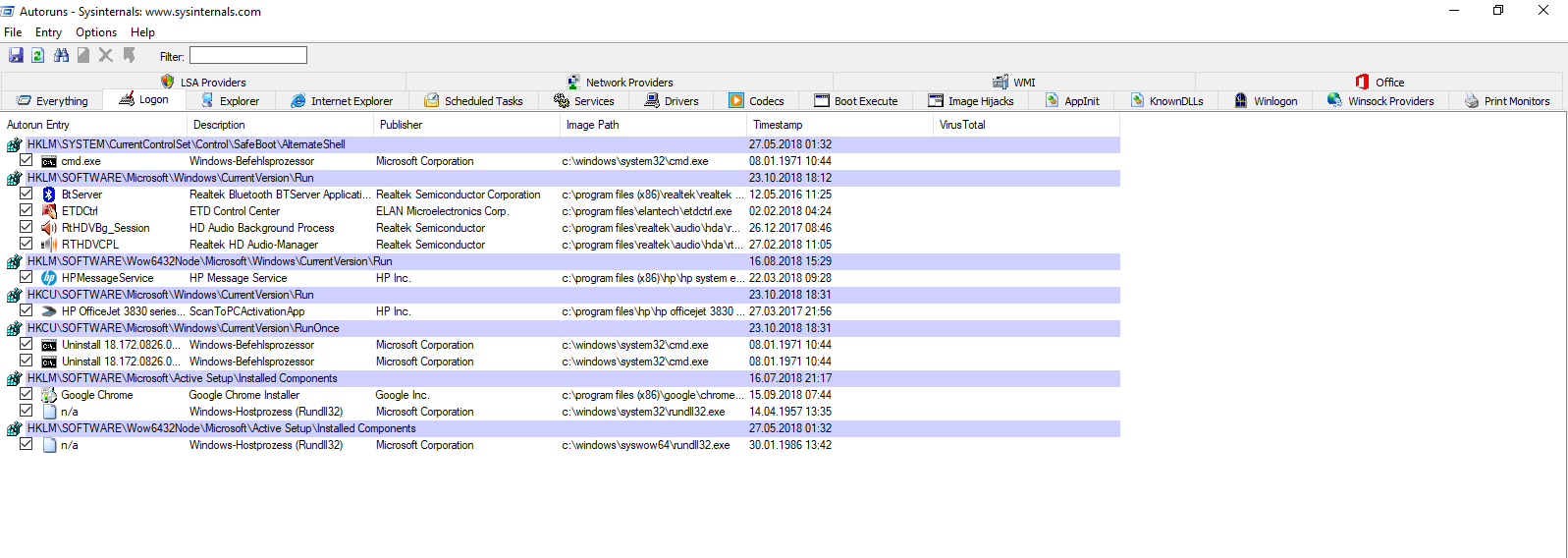
Task: Uncheck the ETDCtrl autorun entry
Action: [x=27, y=210]
